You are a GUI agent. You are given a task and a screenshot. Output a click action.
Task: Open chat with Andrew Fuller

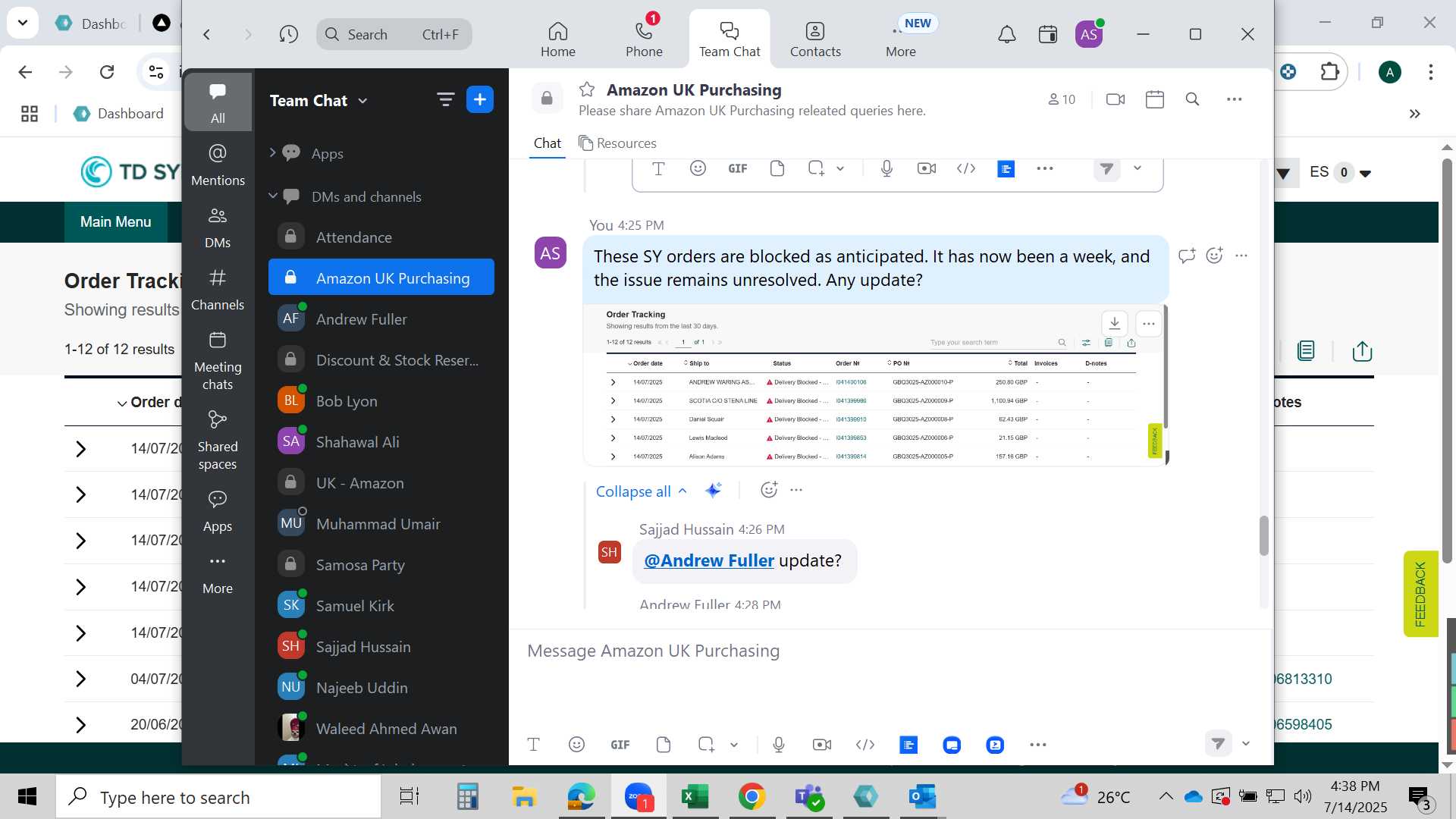[381, 319]
